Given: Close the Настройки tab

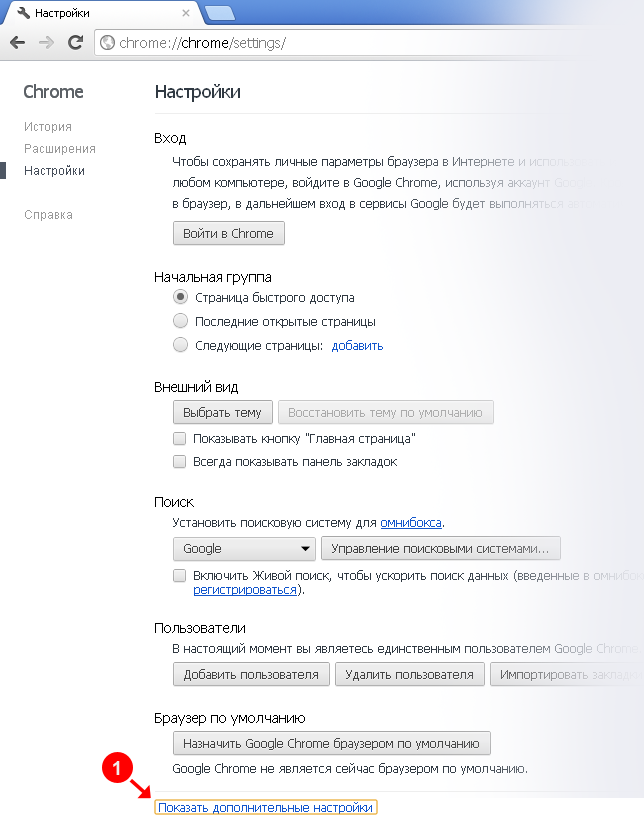Looking at the screenshot, I should 186,13.
